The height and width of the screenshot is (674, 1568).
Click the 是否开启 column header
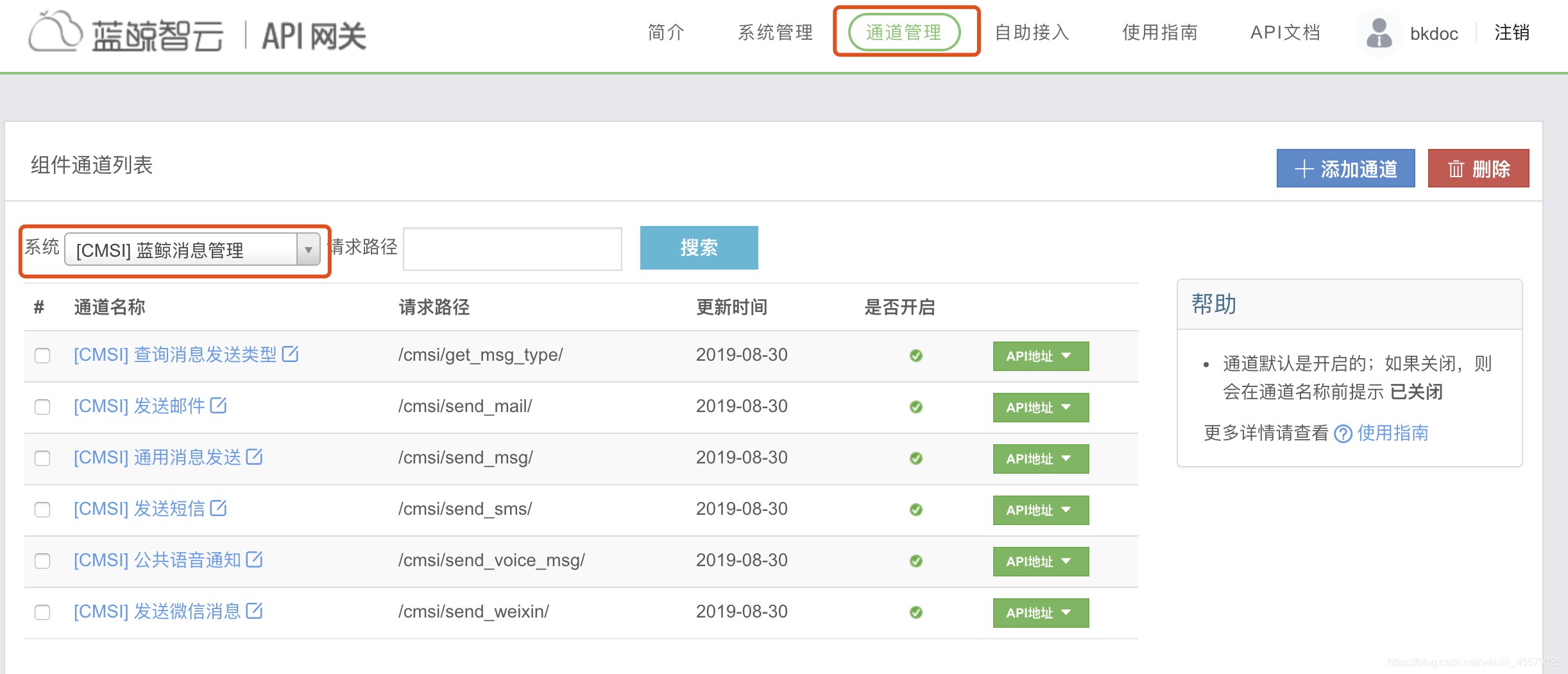899,307
